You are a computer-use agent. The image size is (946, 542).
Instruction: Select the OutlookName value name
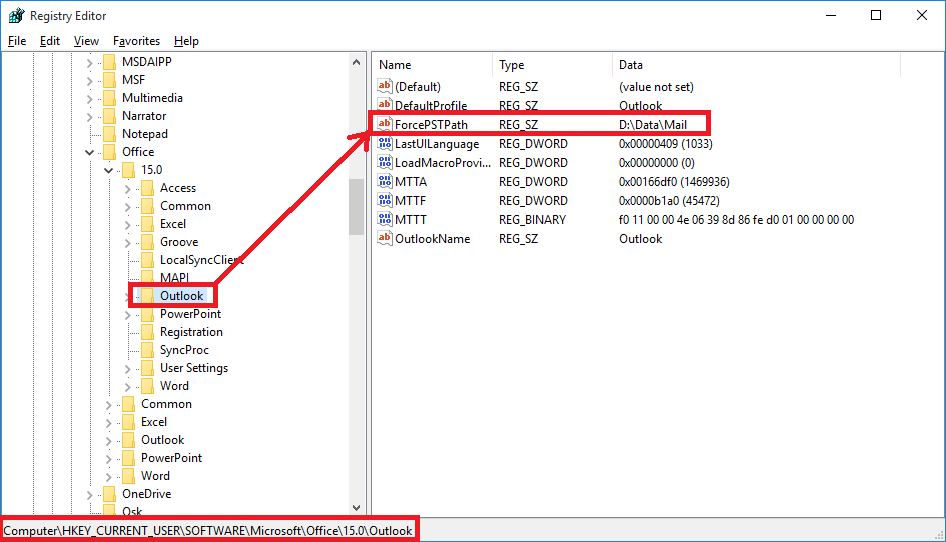pyautogui.click(x=433, y=238)
